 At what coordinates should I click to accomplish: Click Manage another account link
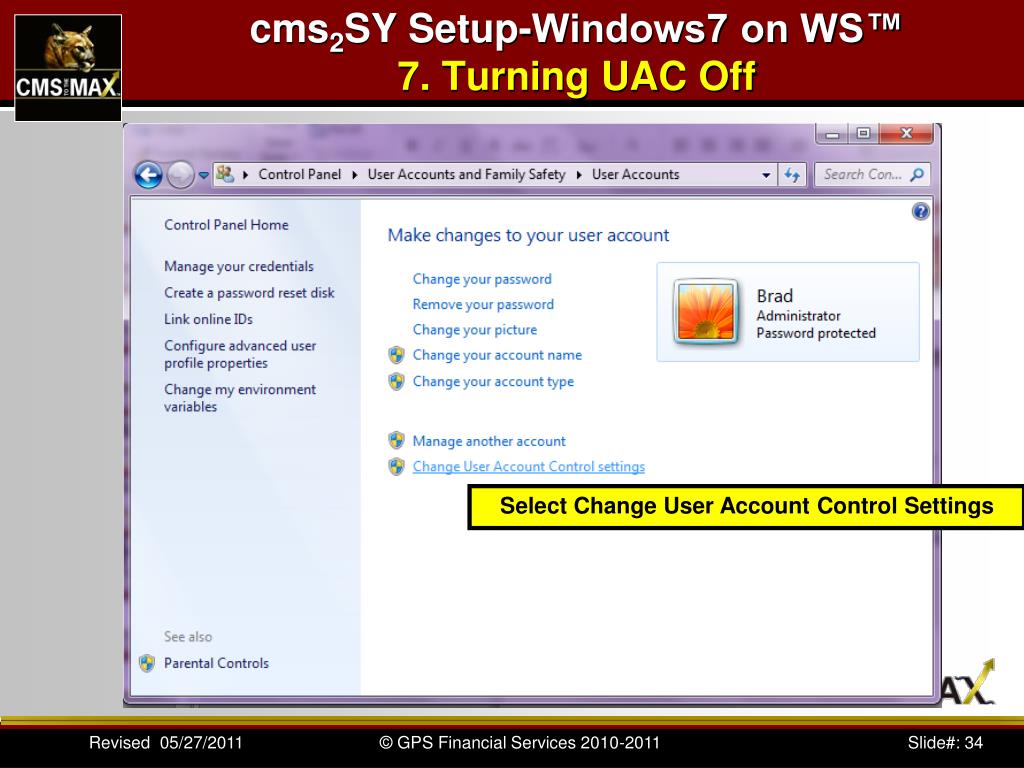coord(489,441)
